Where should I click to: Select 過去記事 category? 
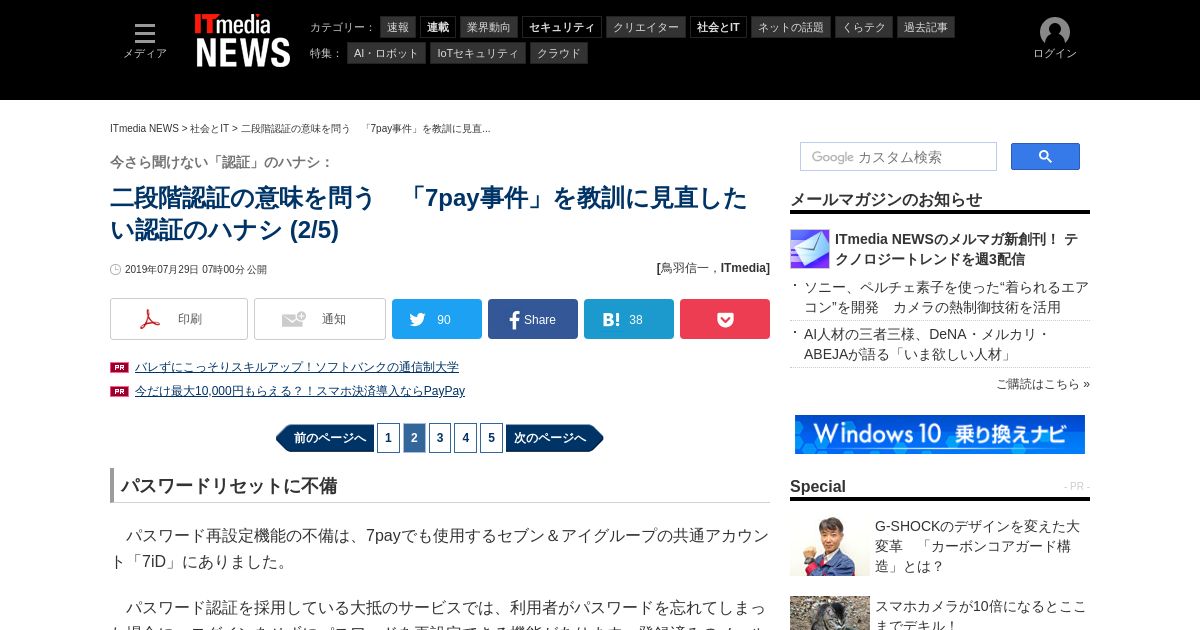pyautogui.click(x=926, y=27)
